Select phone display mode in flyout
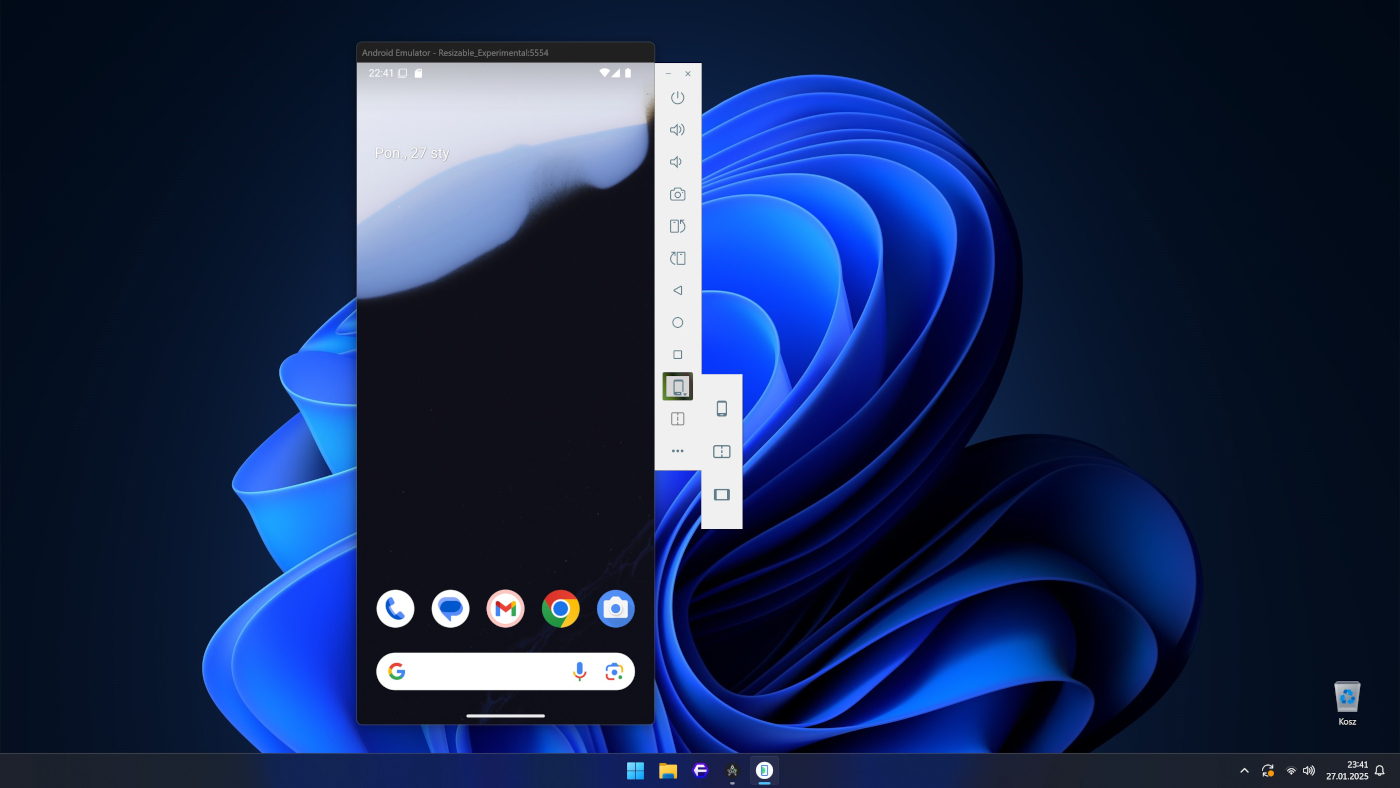Image resolution: width=1400 pixels, height=788 pixels. pos(721,408)
